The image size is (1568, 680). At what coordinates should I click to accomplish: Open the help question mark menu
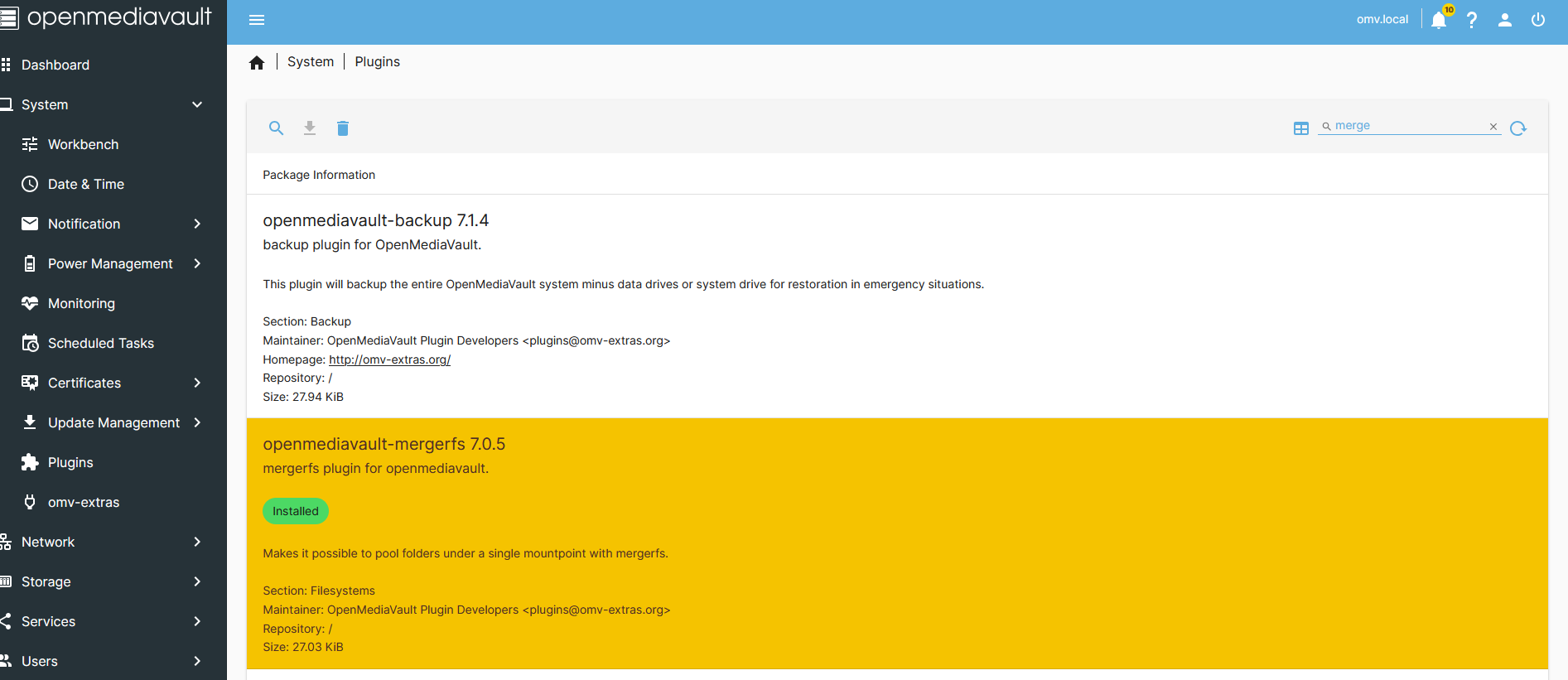pos(1472,20)
